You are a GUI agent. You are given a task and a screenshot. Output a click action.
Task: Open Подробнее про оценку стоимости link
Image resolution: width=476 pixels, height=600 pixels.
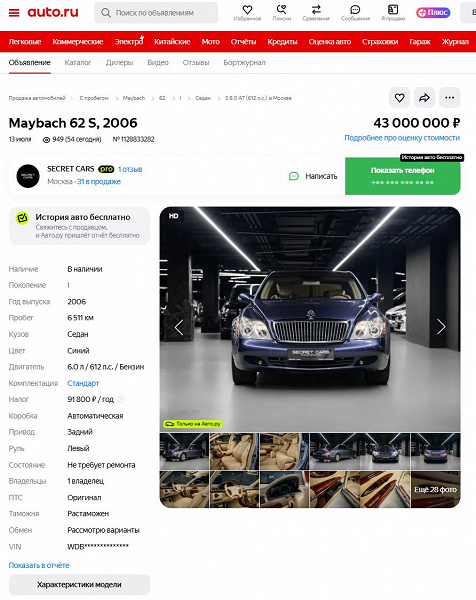pyautogui.click(x=402, y=138)
